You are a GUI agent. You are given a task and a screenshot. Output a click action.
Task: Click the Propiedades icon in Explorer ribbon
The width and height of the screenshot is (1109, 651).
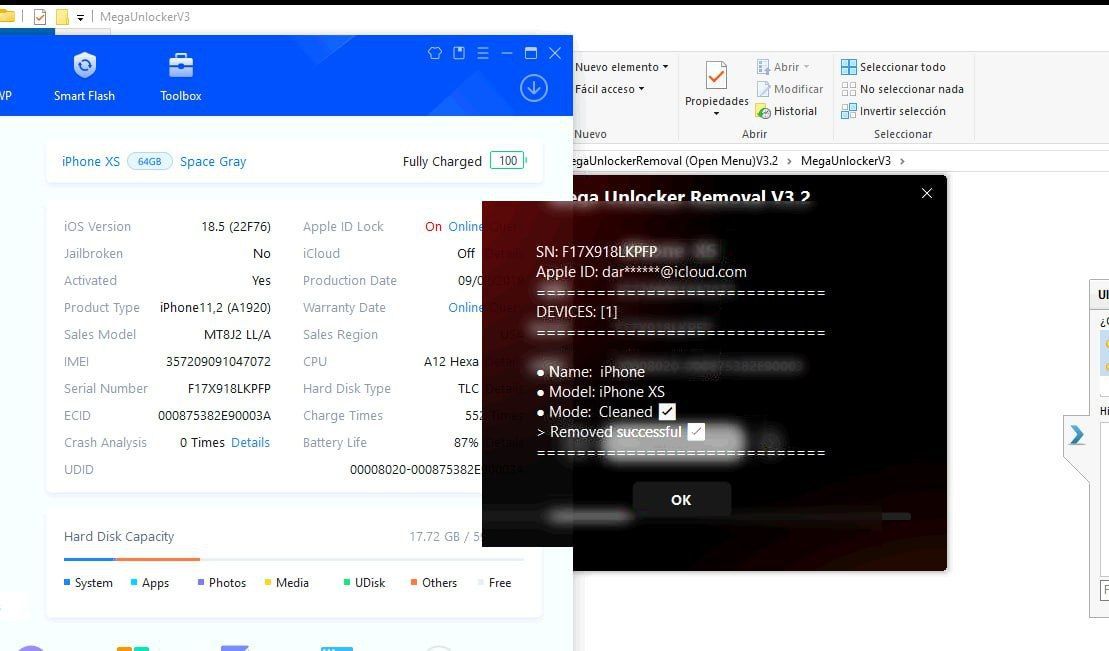pyautogui.click(x=716, y=76)
